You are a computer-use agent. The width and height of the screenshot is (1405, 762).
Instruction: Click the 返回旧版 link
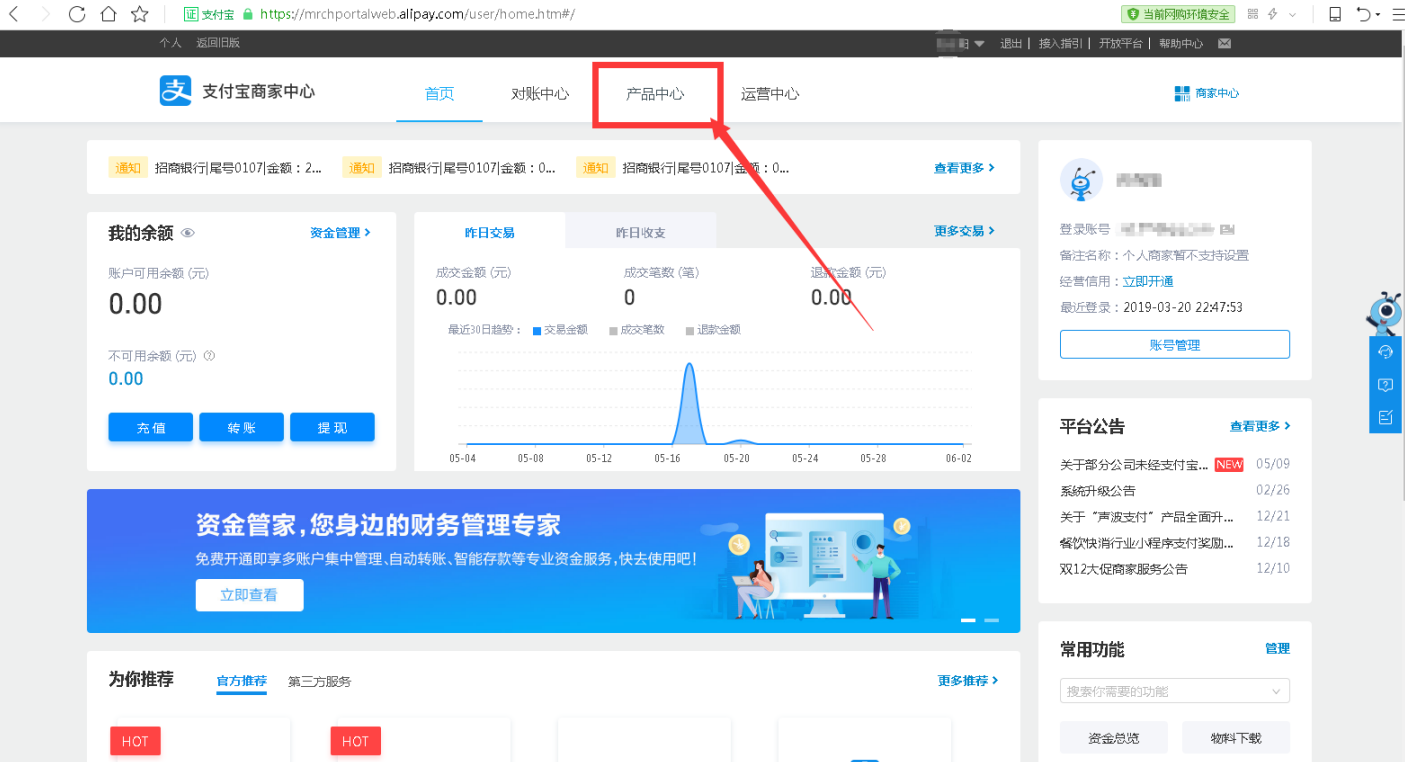218,43
